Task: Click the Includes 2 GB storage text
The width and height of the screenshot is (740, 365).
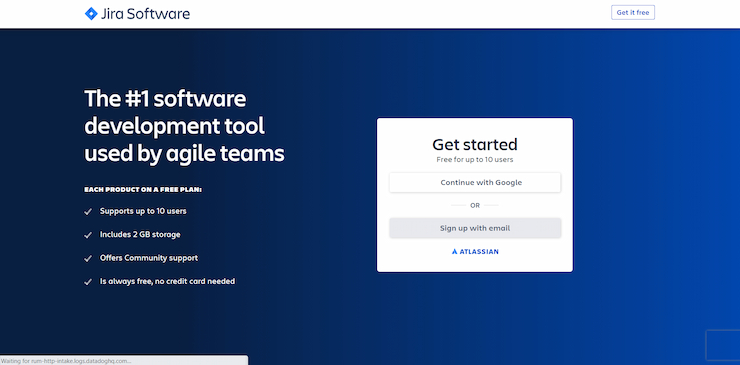Action: pos(140,235)
